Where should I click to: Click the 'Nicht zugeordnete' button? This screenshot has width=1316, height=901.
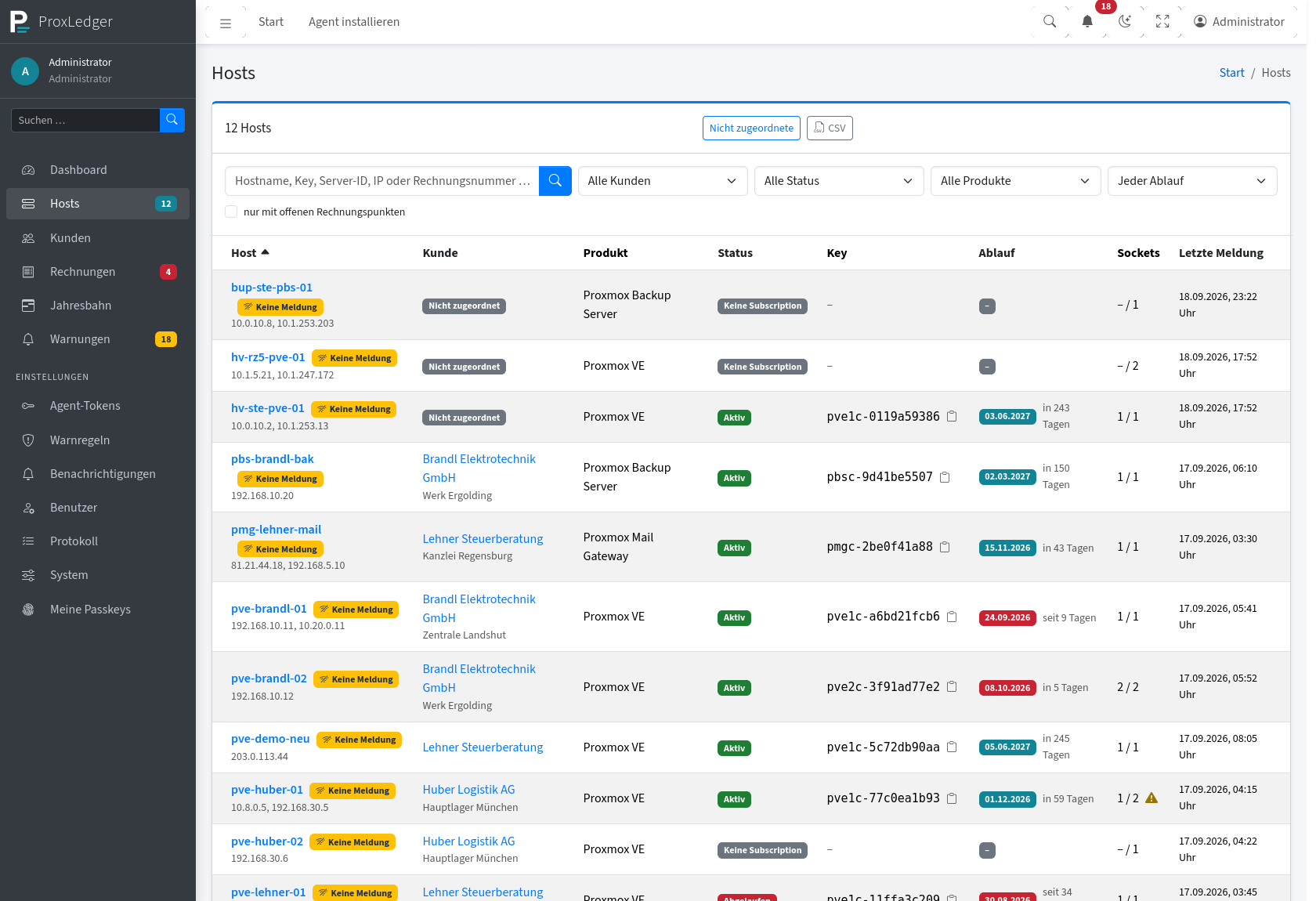click(x=751, y=128)
